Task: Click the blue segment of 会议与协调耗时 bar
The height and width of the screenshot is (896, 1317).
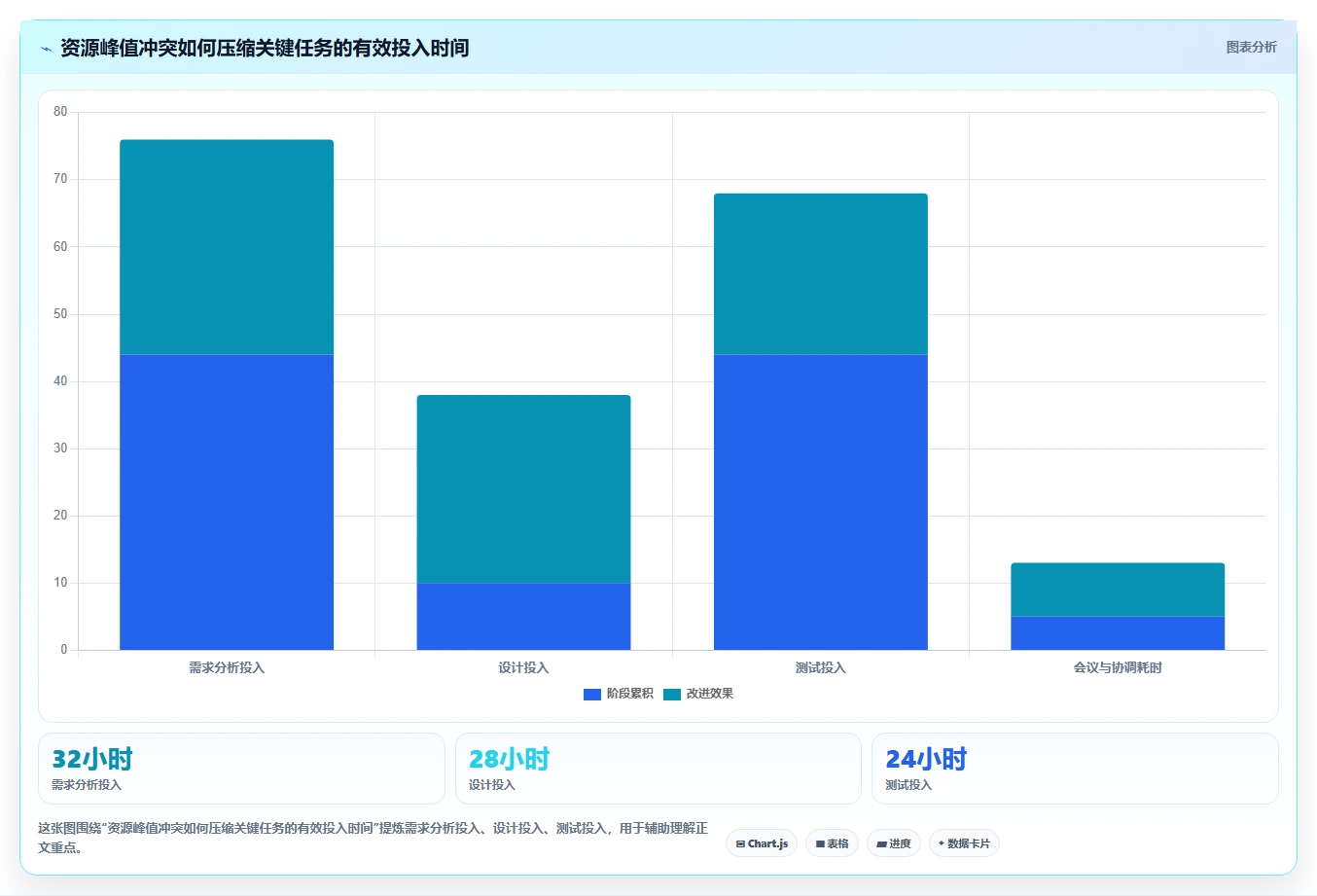Action: coord(1118,632)
